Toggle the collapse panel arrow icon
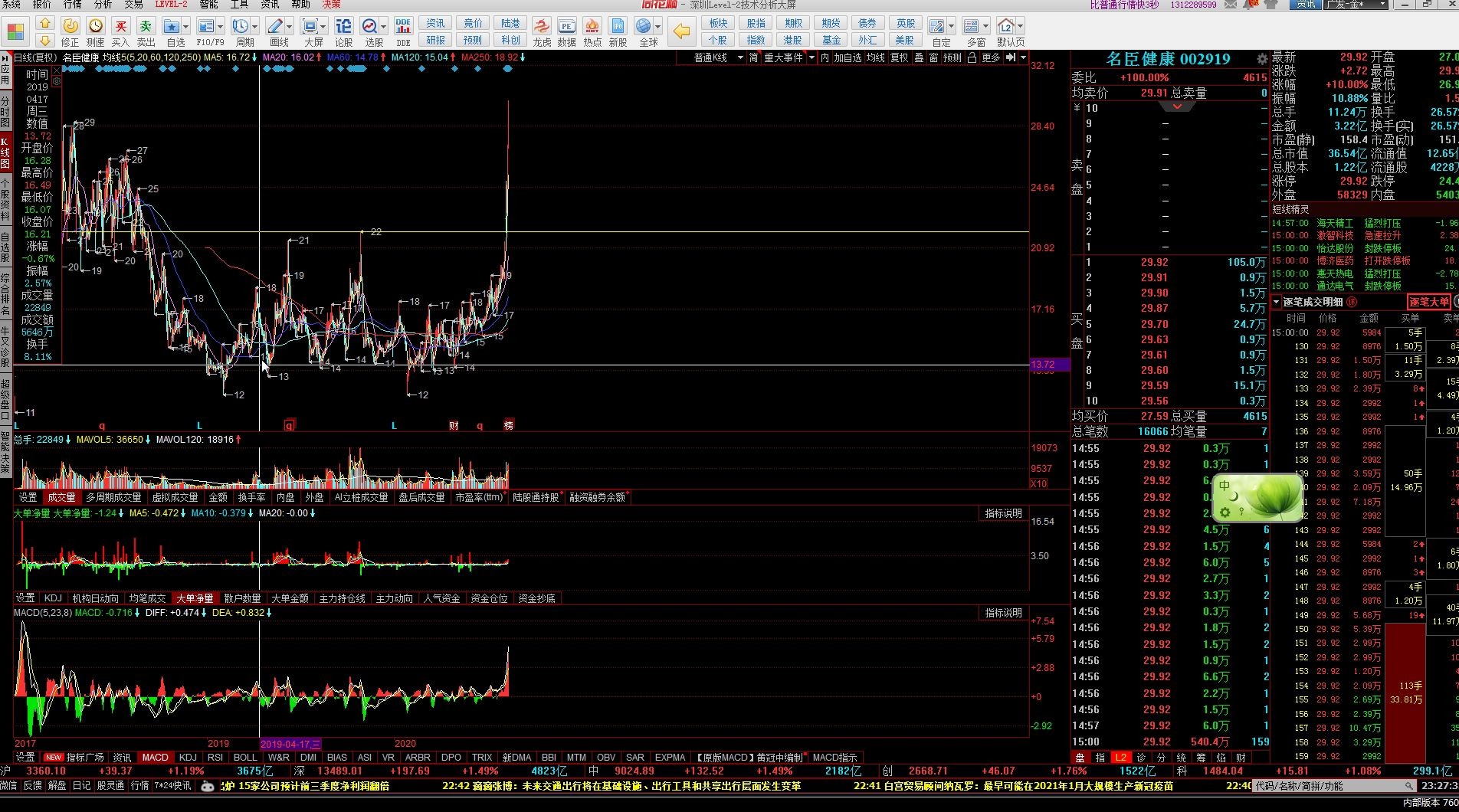This screenshot has width=1459, height=812. [x=1010, y=57]
